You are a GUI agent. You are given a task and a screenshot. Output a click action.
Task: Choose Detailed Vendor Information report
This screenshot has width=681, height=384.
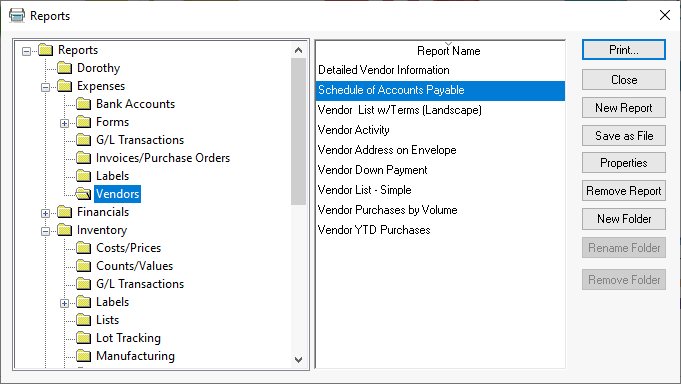[383, 70]
